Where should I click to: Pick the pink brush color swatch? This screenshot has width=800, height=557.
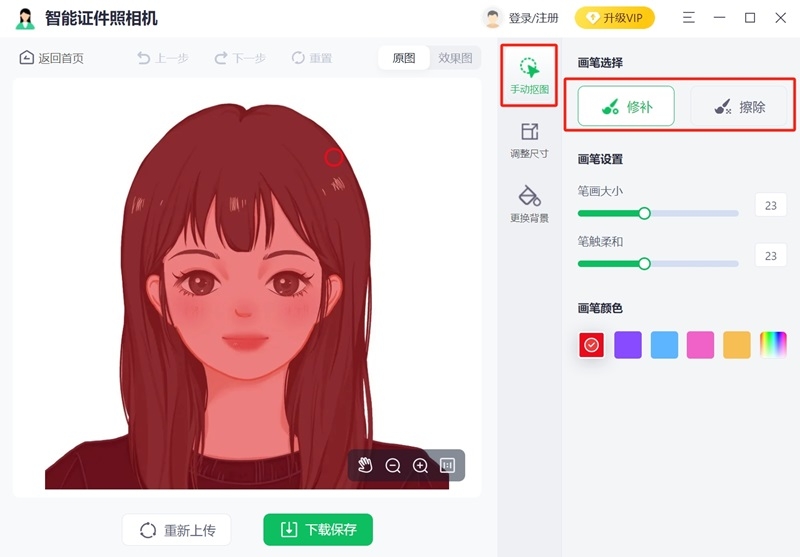(x=701, y=345)
